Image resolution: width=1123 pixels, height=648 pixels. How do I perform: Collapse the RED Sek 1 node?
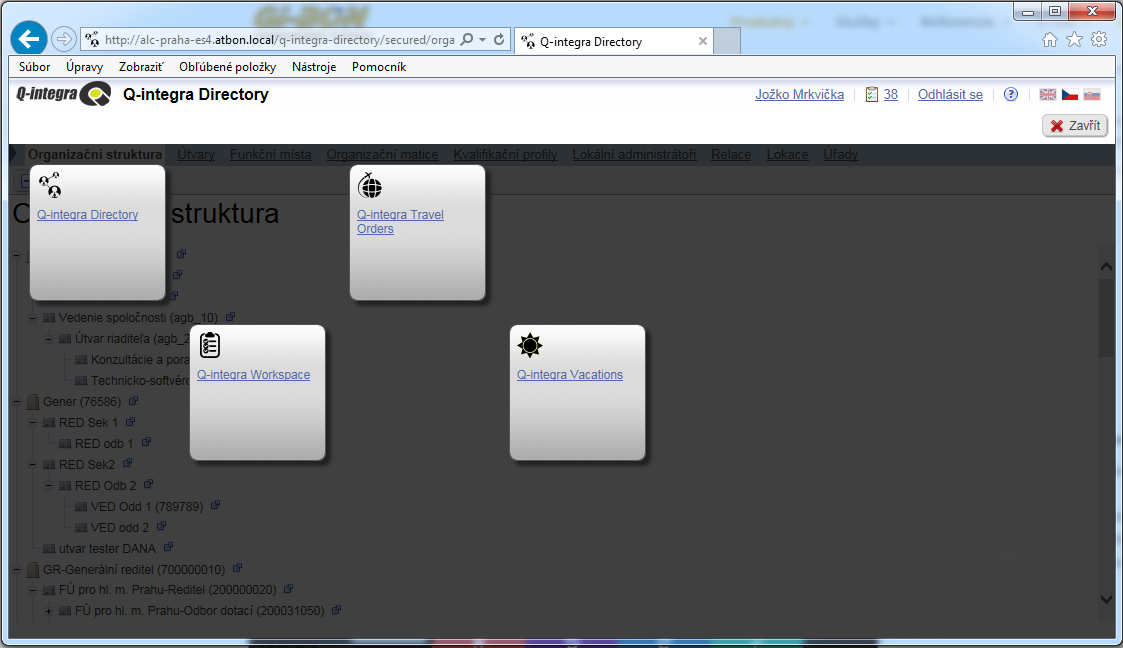33,422
